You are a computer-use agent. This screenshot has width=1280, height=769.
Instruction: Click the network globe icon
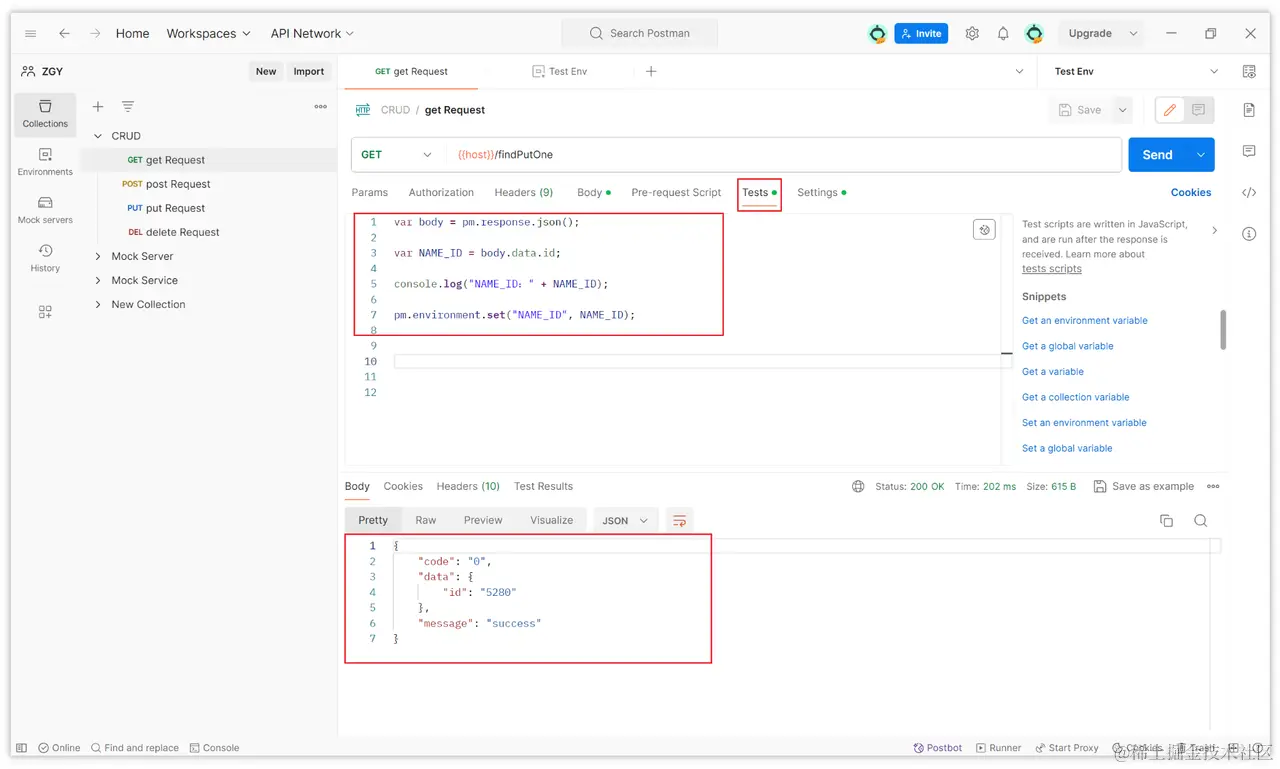[858, 486]
